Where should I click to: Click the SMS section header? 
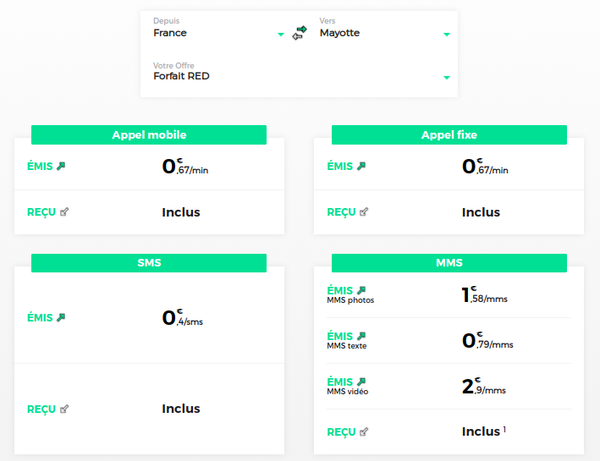pyautogui.click(x=149, y=263)
